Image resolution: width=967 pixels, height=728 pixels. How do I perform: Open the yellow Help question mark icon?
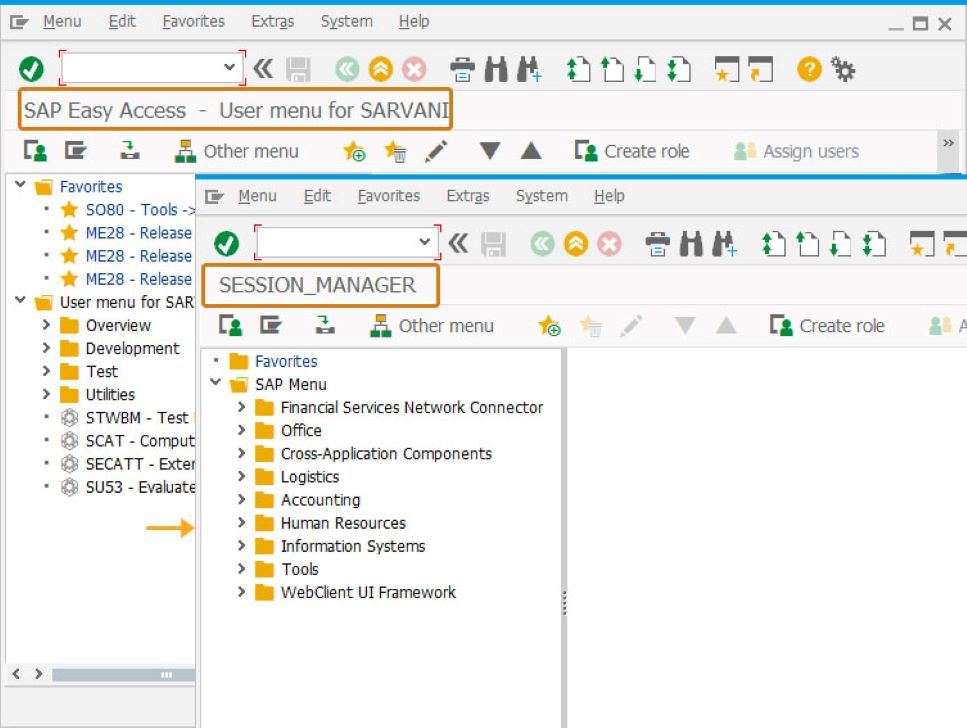[x=809, y=69]
